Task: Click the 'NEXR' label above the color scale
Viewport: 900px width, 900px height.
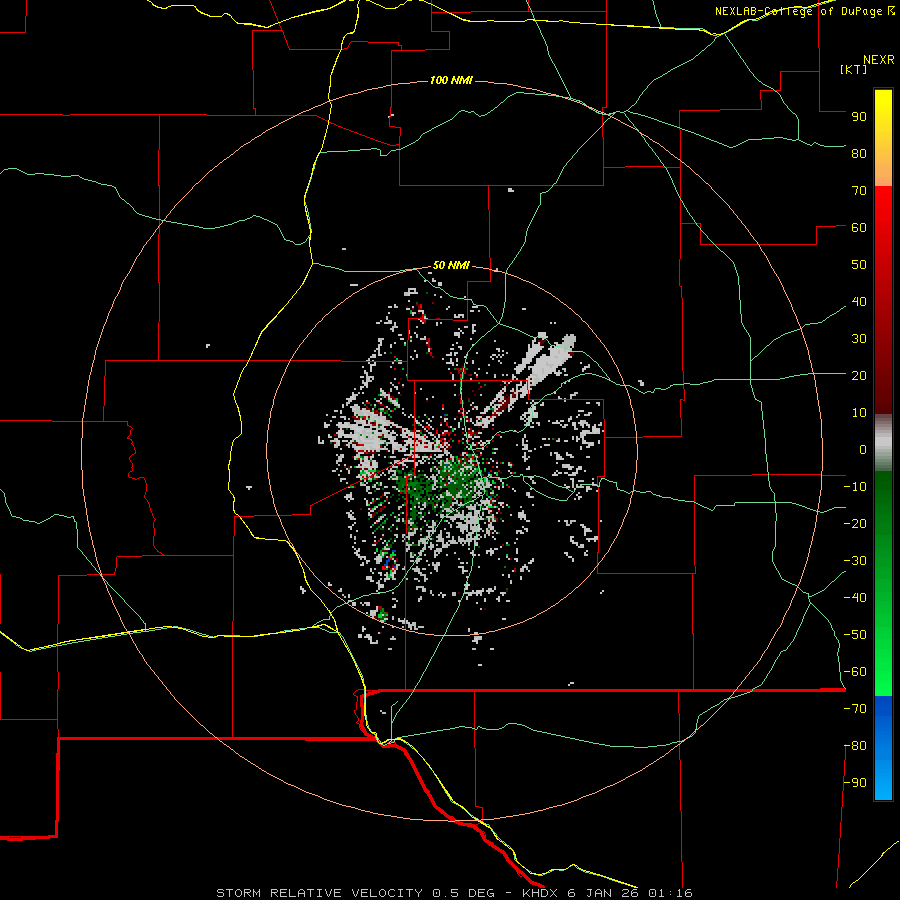Action: (879, 60)
